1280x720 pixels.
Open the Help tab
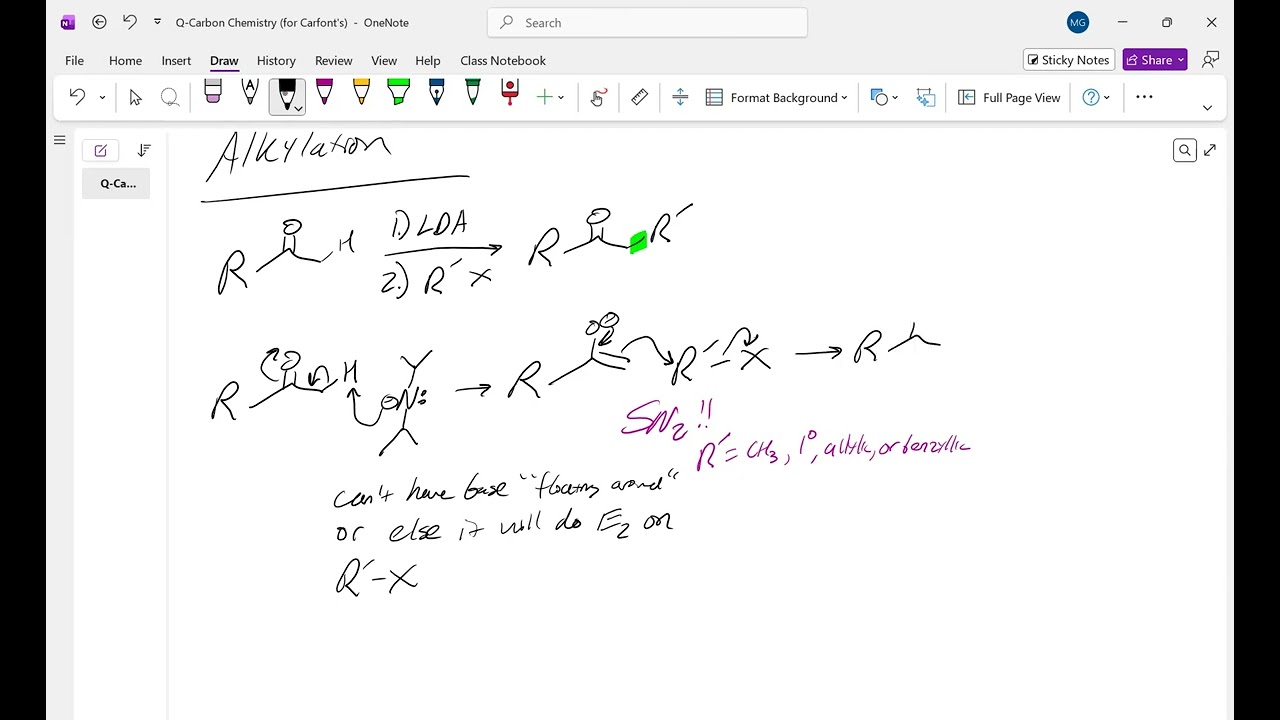point(428,60)
